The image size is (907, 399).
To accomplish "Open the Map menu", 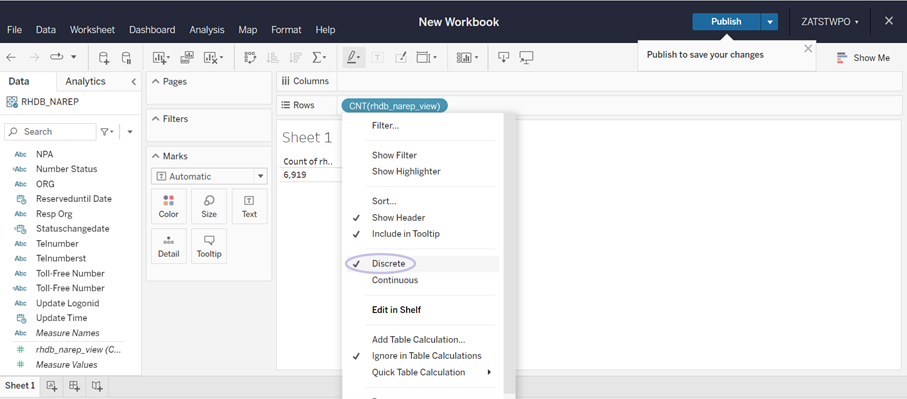I will pos(248,29).
